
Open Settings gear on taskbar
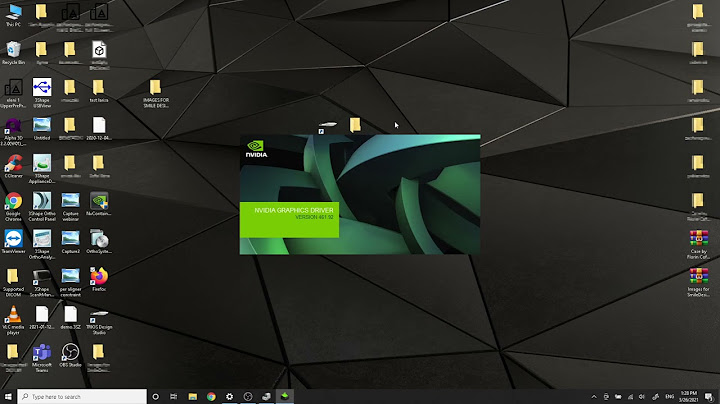pyautogui.click(x=230, y=396)
